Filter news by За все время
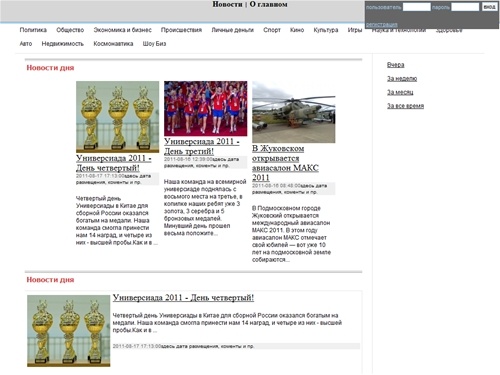 point(405,106)
